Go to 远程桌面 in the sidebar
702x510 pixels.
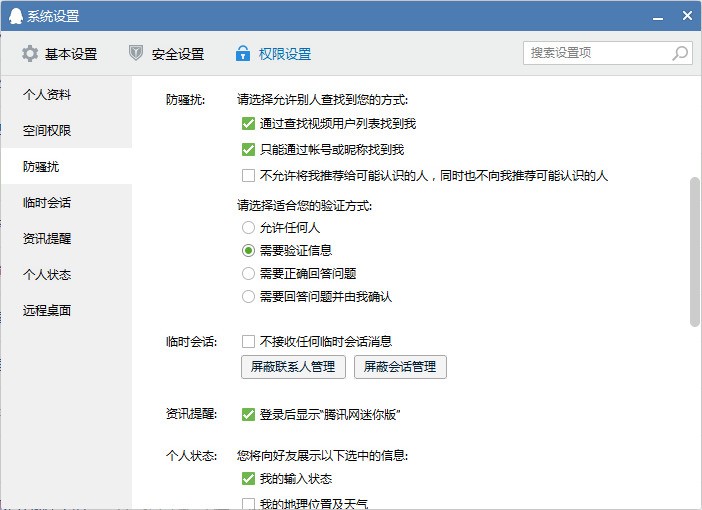[66, 310]
